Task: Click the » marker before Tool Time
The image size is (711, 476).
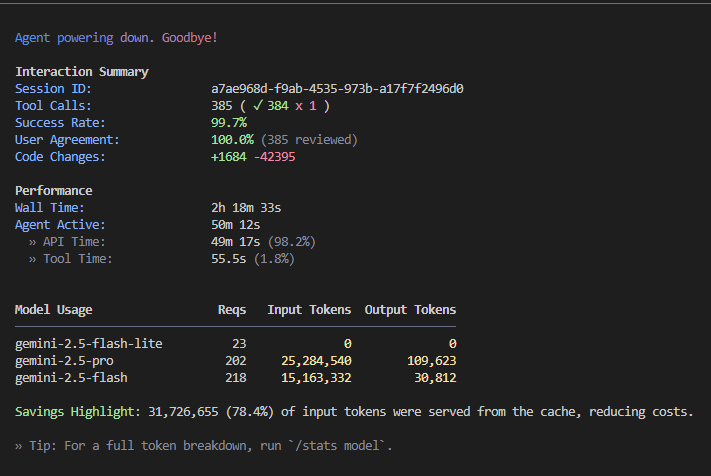Action: [x=32, y=259]
